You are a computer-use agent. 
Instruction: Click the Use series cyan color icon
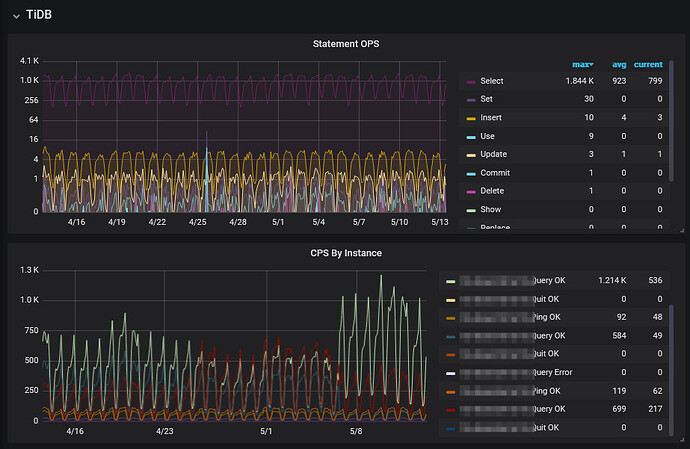pos(470,137)
